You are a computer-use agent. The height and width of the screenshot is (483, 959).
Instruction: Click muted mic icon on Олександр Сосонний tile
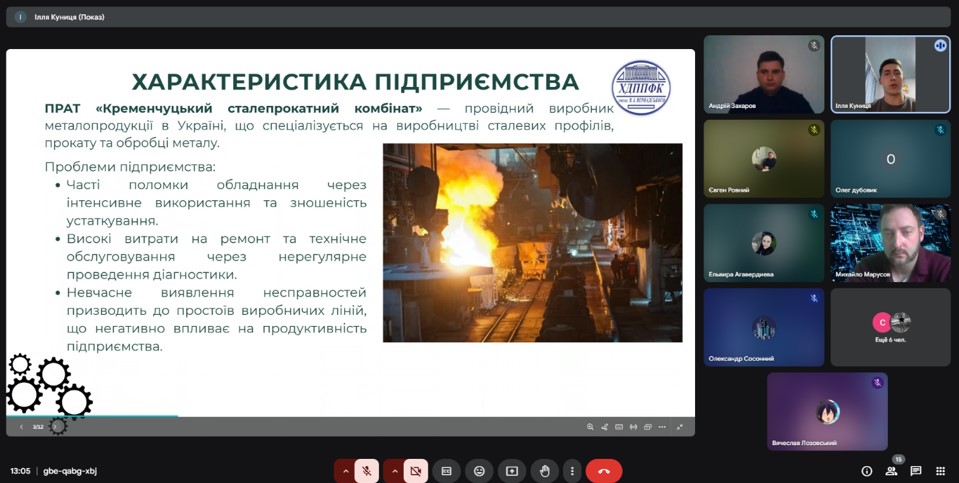pos(813,298)
